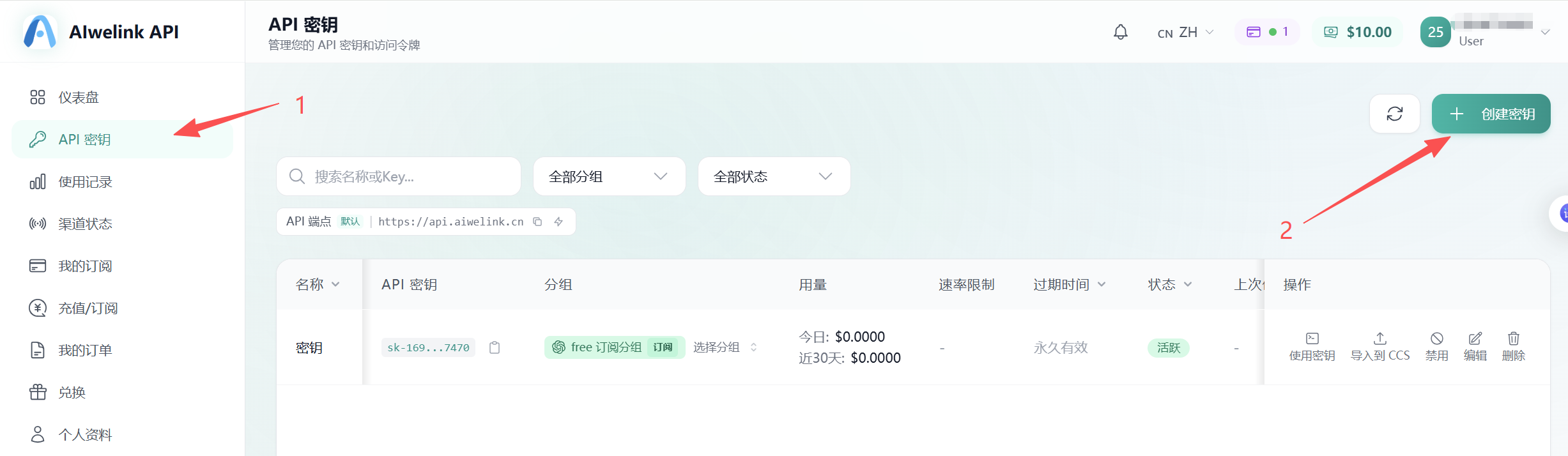
Task: Click the 用量 column header
Action: (813, 284)
